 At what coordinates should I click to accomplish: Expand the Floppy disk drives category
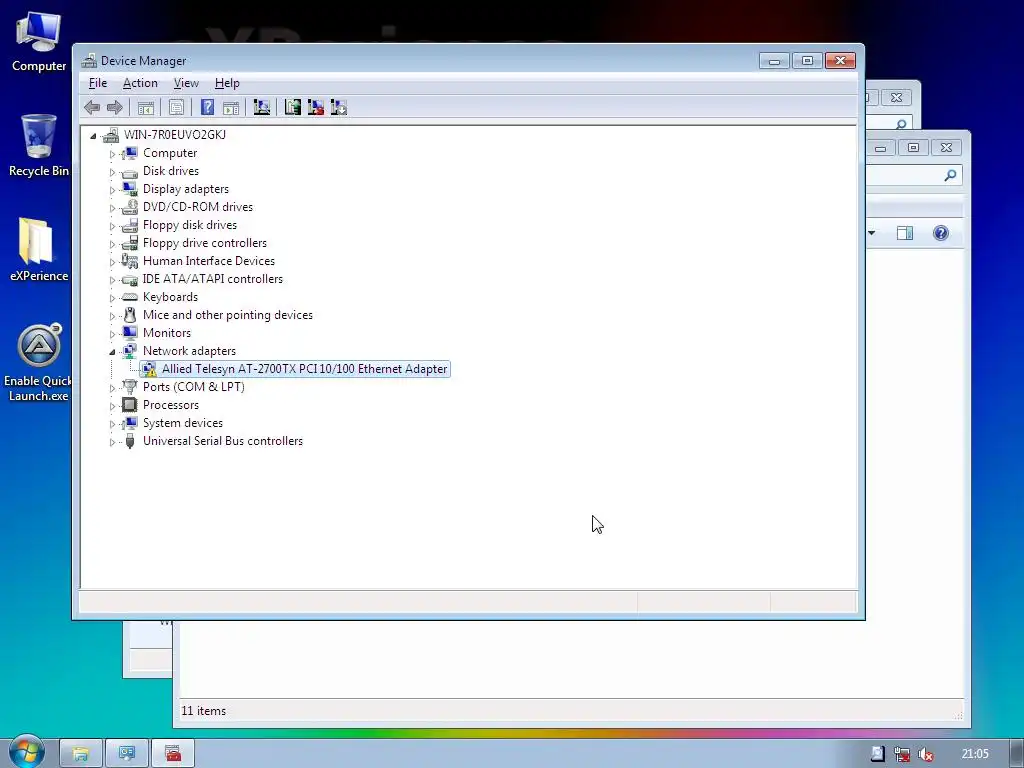pos(112,226)
